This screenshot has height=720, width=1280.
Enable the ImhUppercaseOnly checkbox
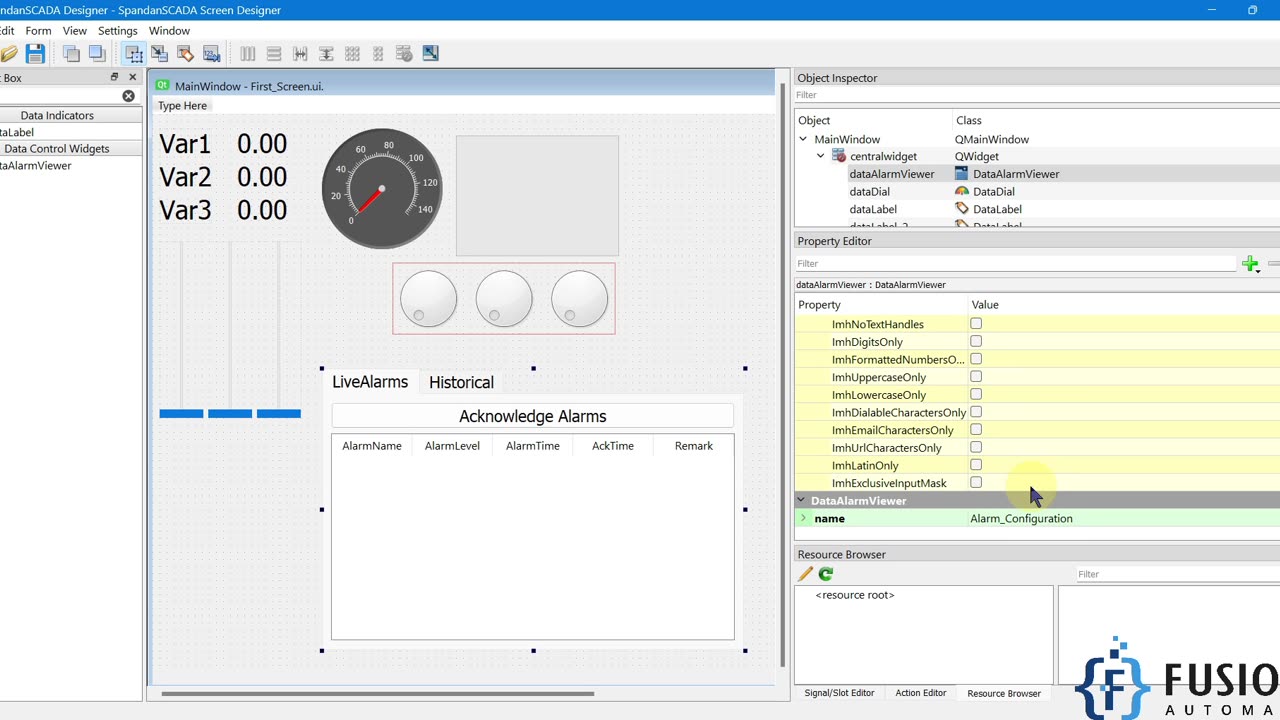976,377
